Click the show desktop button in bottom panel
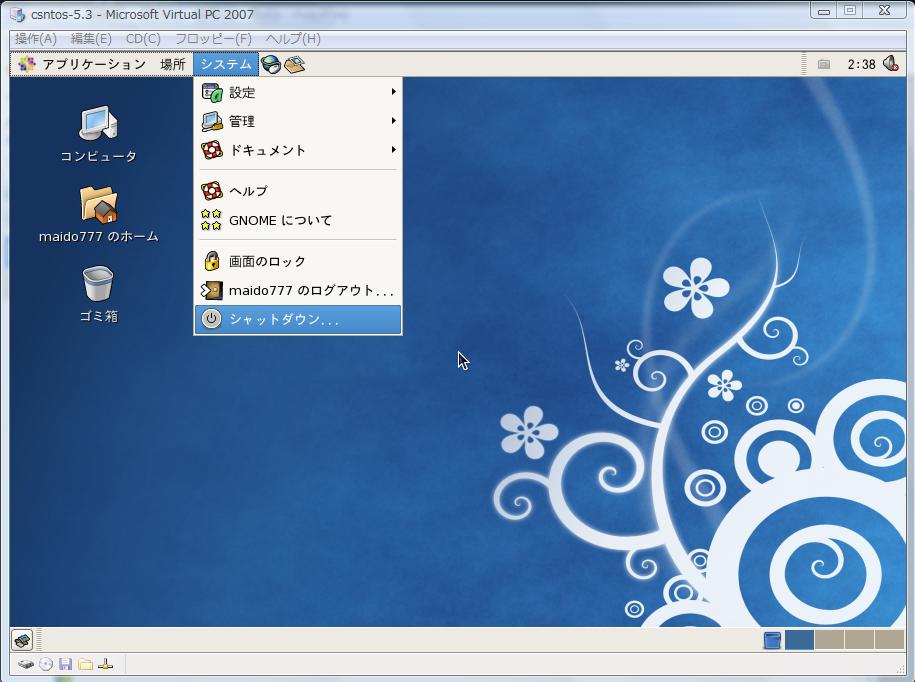Viewport: 915px width, 682px height. 22,640
